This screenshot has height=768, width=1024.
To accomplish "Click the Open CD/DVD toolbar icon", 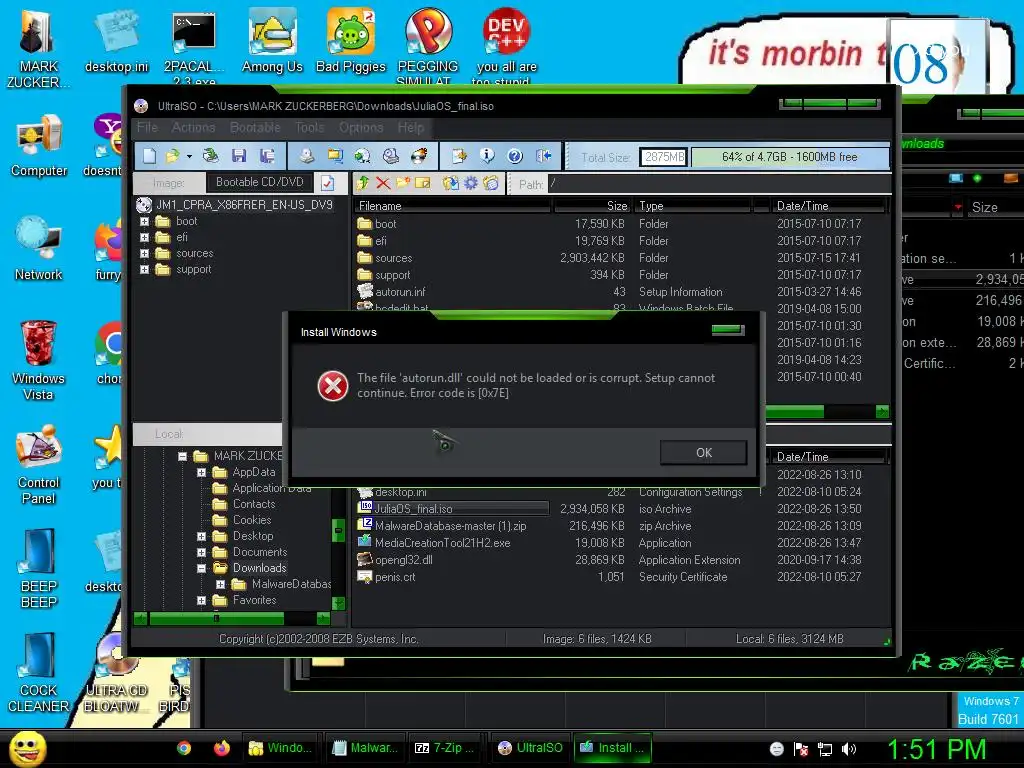I will tap(210, 156).
